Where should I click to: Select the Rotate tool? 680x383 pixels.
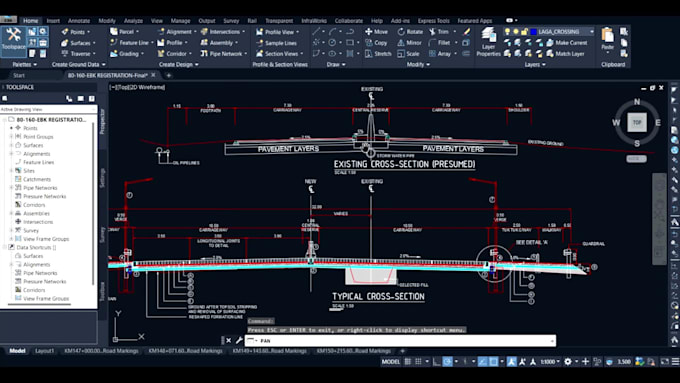click(x=410, y=32)
